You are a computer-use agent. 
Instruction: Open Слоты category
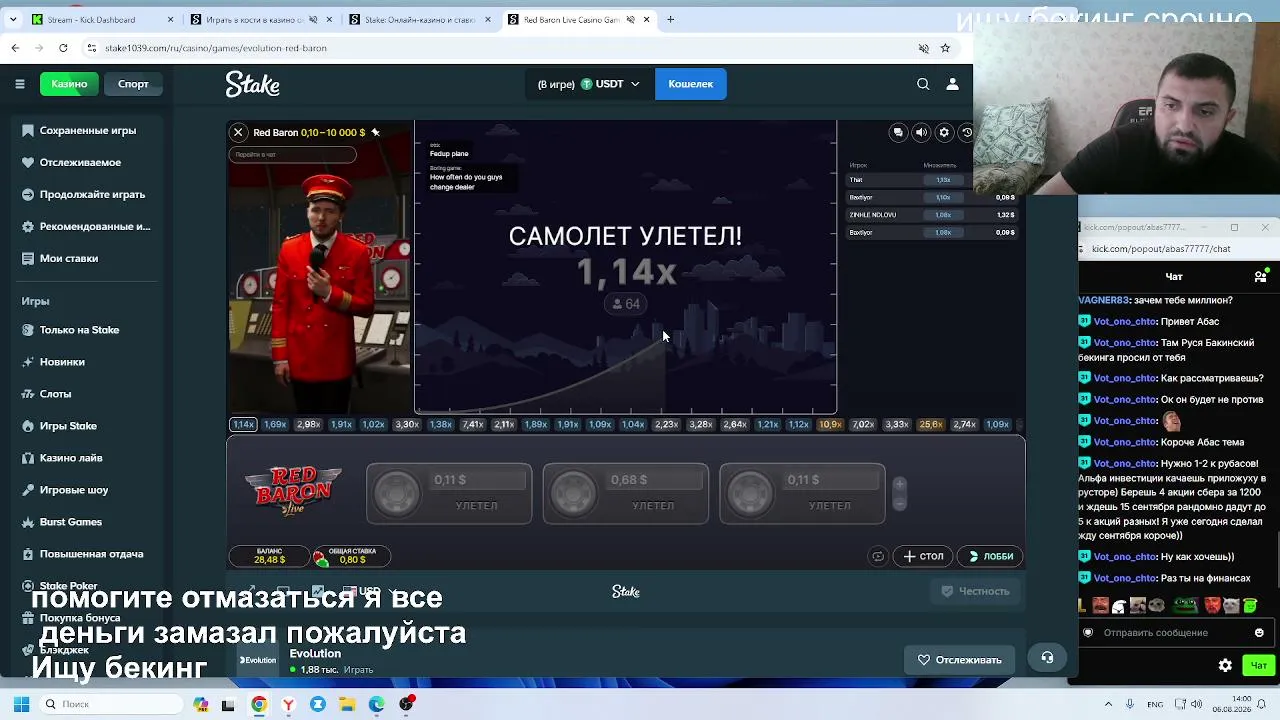coord(86,394)
